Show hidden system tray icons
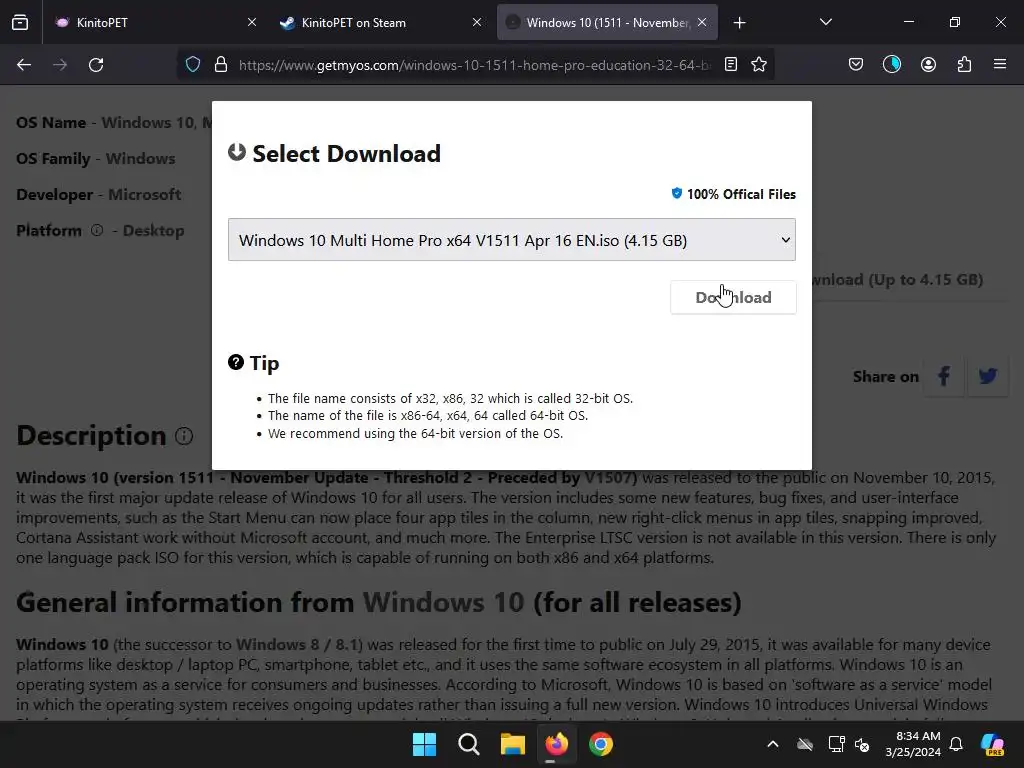The height and width of the screenshot is (768, 1024). 773,744
